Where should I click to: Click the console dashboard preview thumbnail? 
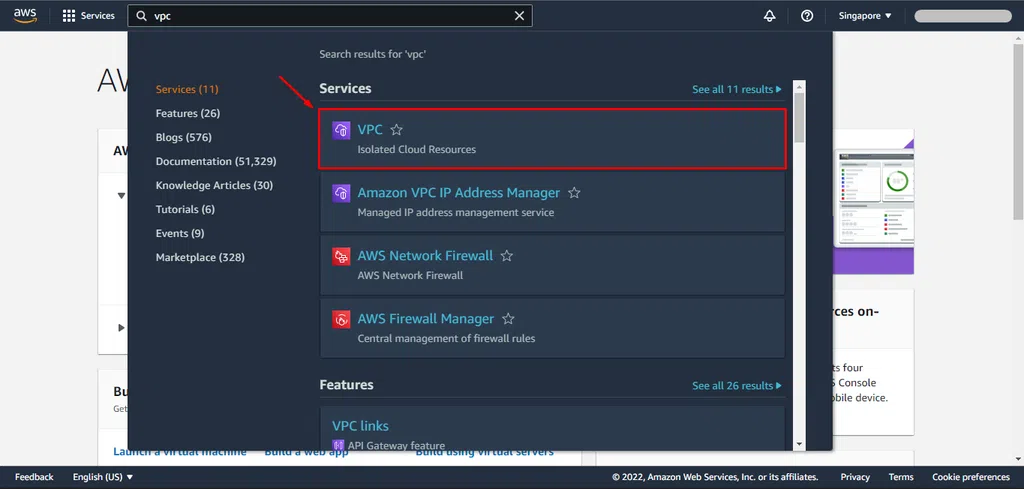pos(874,198)
